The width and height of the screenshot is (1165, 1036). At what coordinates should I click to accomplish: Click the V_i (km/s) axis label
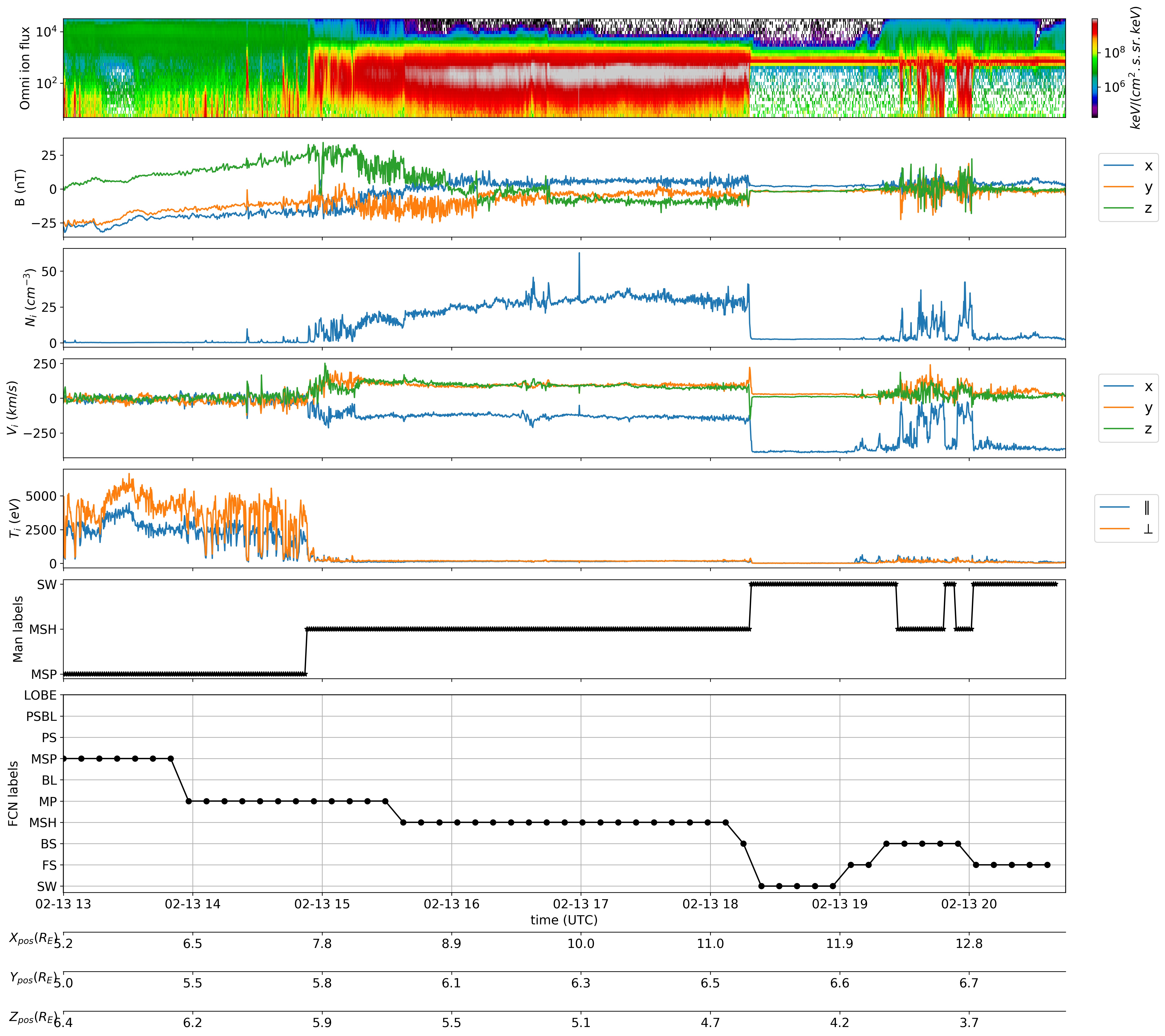pos(12,408)
